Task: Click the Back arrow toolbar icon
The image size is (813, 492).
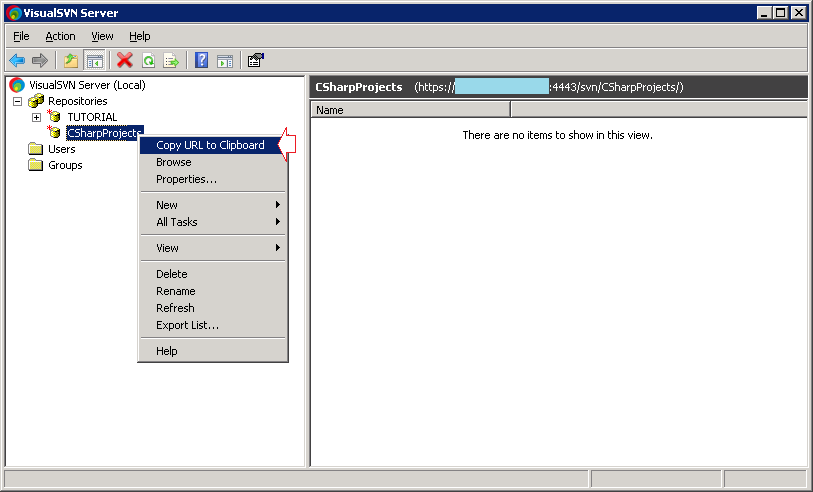Action: (x=17, y=61)
